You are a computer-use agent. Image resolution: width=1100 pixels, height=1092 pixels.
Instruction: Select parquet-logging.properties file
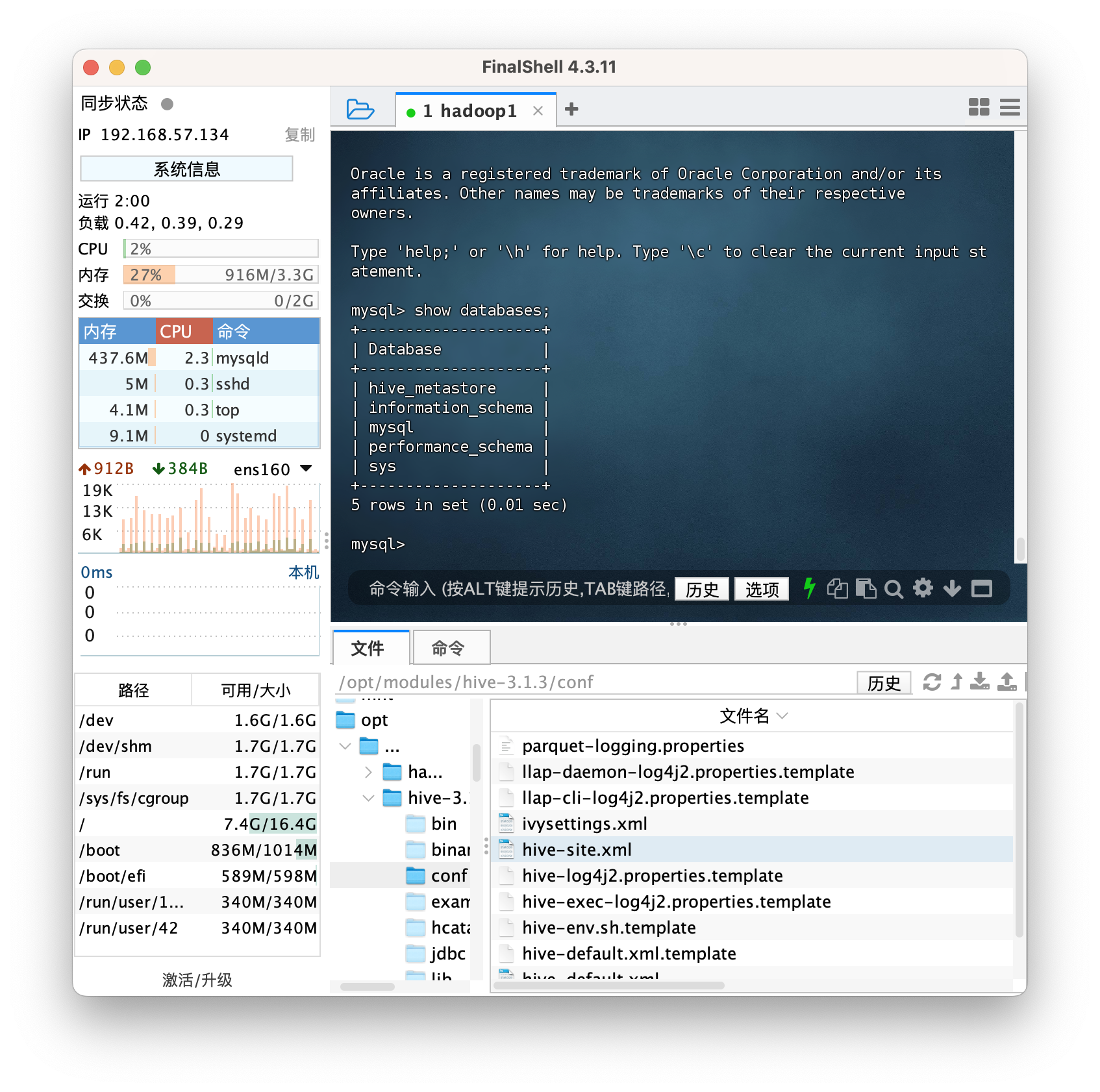tap(752, 746)
